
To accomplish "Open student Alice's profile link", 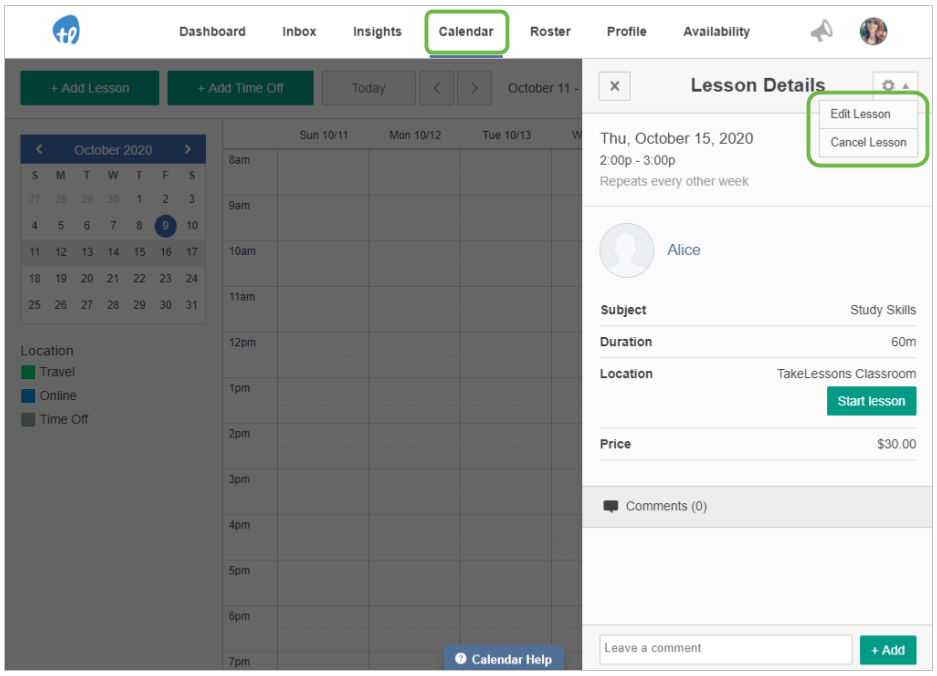I will [684, 250].
